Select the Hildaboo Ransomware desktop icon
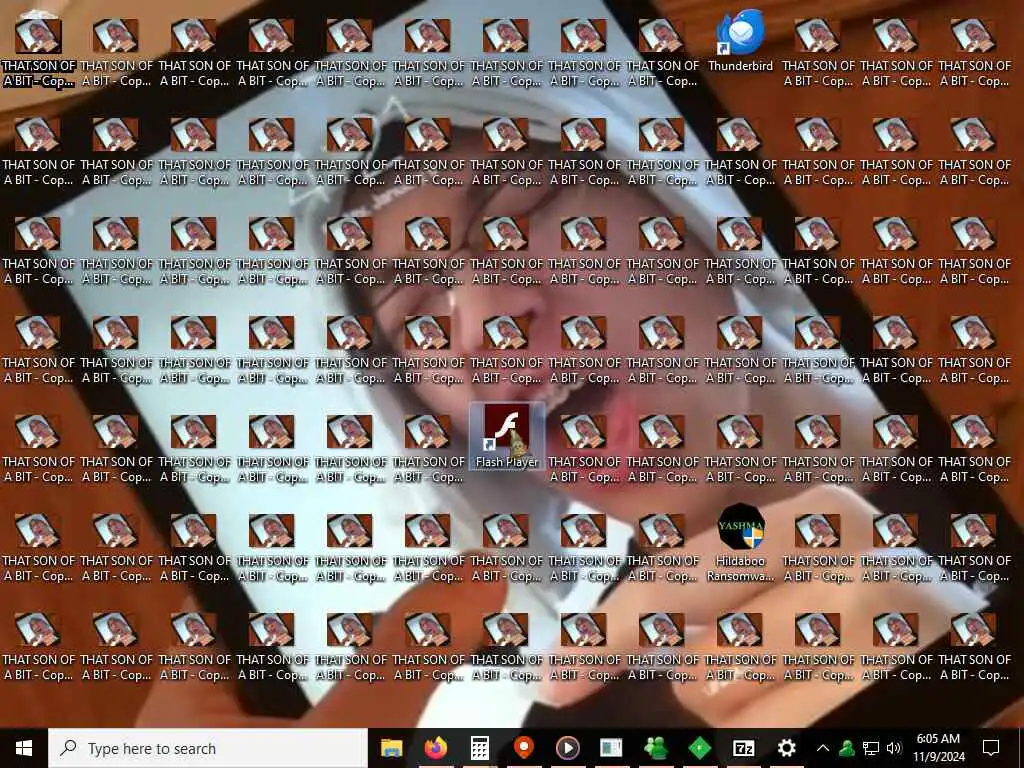This screenshot has height=768, width=1024. coord(741,543)
